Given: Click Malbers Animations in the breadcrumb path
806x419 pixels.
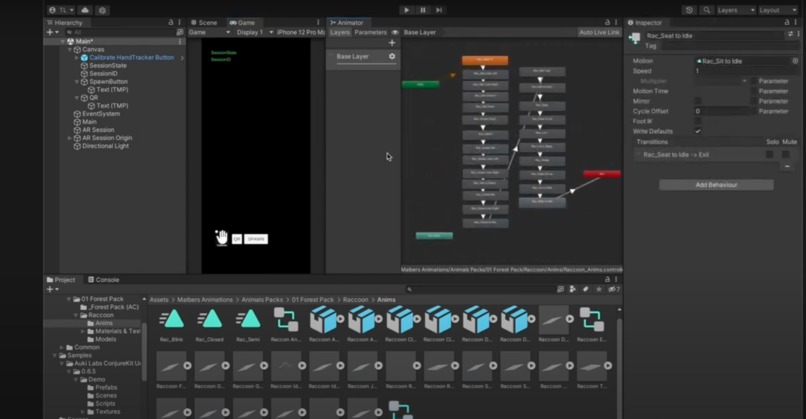Looking at the screenshot, I should (205, 300).
